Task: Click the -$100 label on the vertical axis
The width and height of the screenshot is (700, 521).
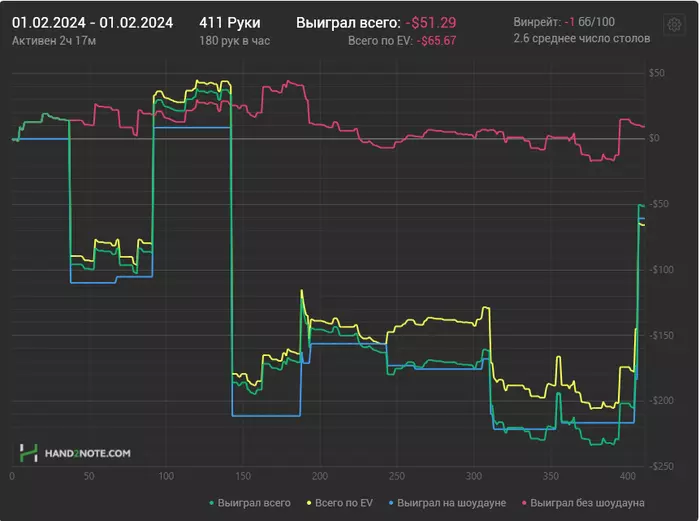Action: (x=661, y=270)
